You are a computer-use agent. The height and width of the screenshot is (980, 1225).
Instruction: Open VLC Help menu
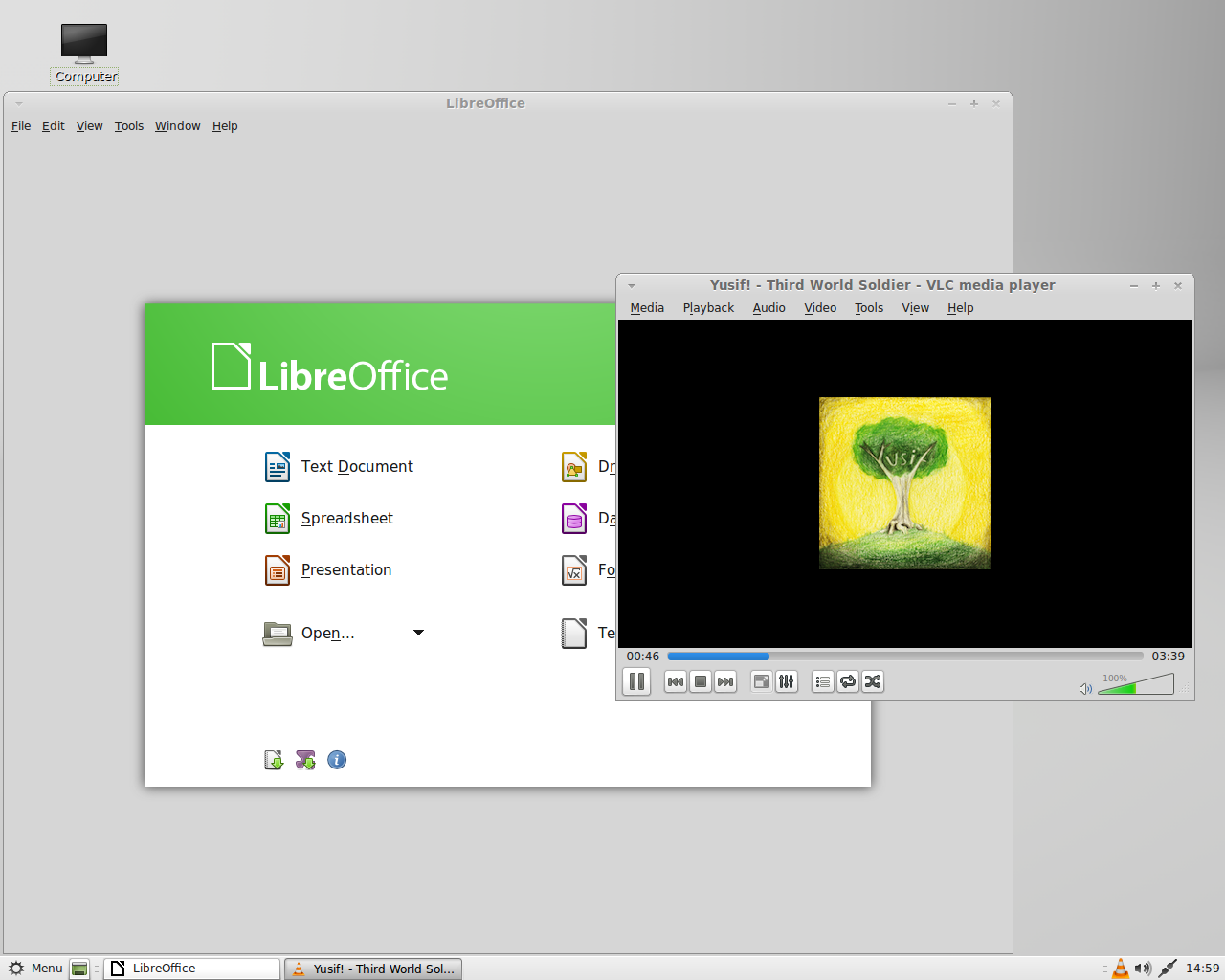pos(960,308)
